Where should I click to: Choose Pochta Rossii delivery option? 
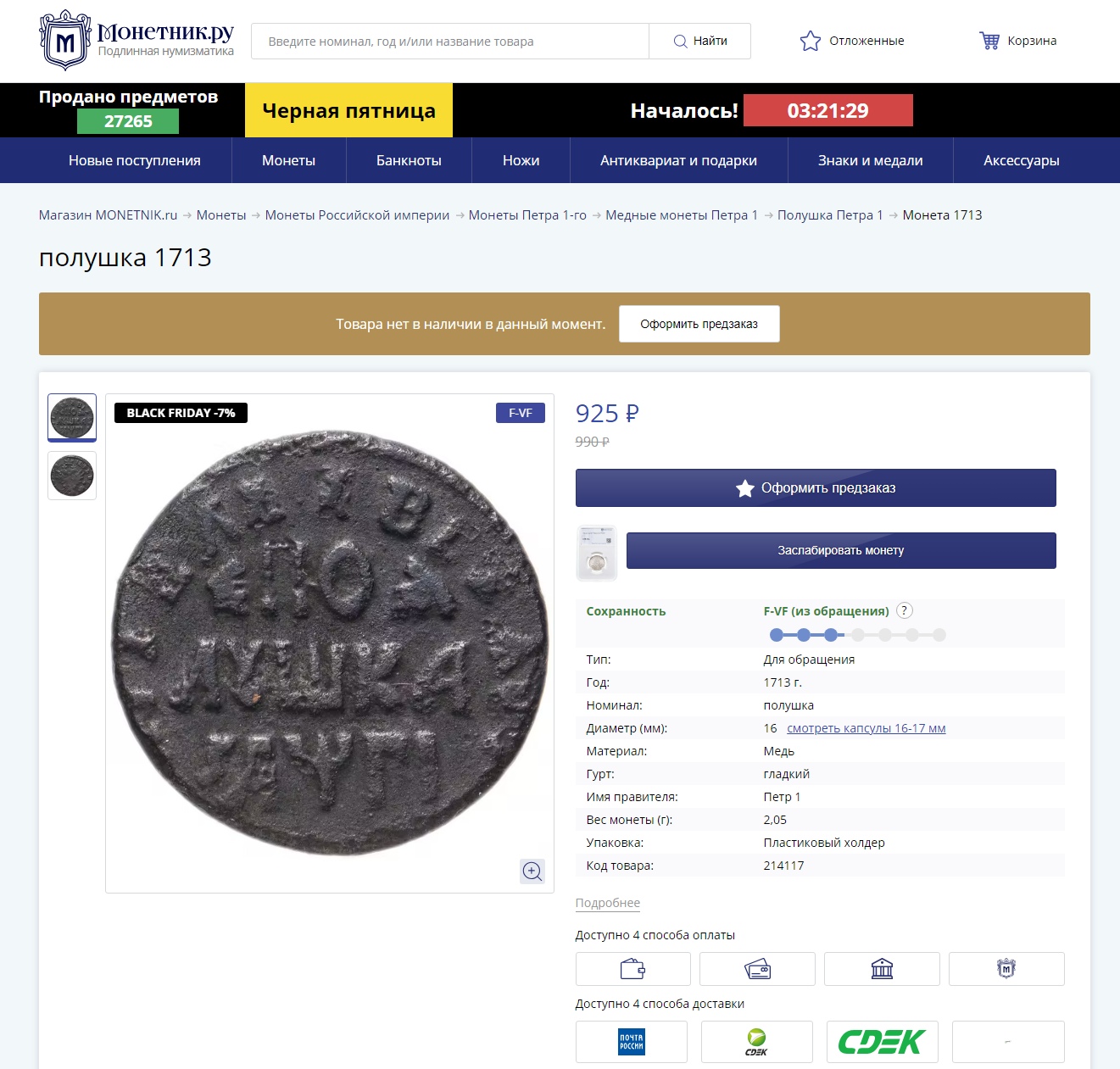click(x=632, y=1042)
